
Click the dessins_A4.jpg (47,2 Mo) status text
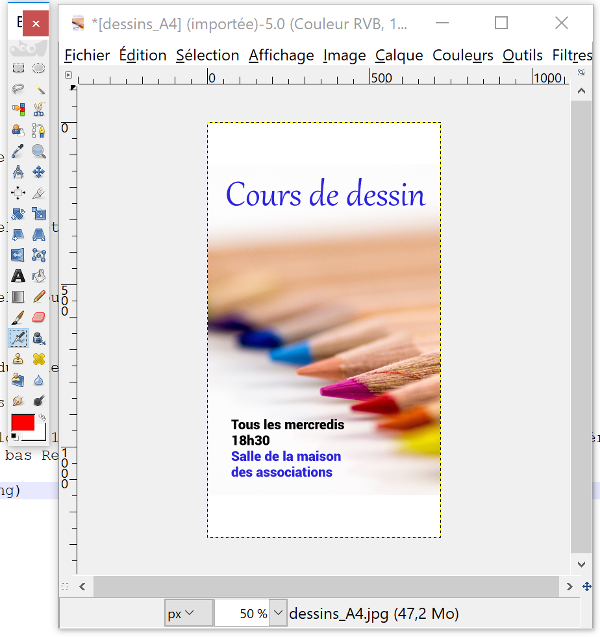point(374,613)
